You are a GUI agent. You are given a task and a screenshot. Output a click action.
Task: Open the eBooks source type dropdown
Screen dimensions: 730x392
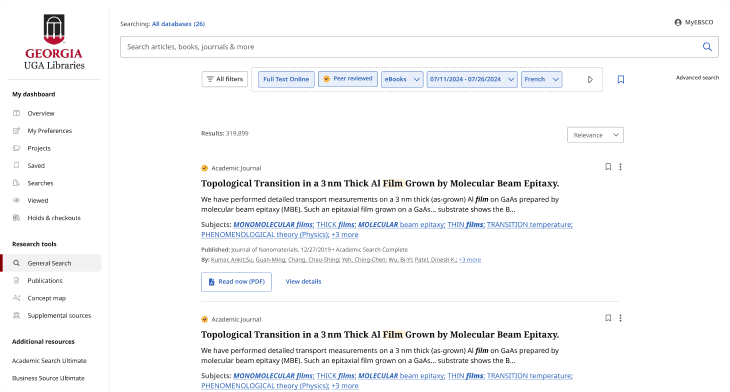pyautogui.click(x=402, y=79)
